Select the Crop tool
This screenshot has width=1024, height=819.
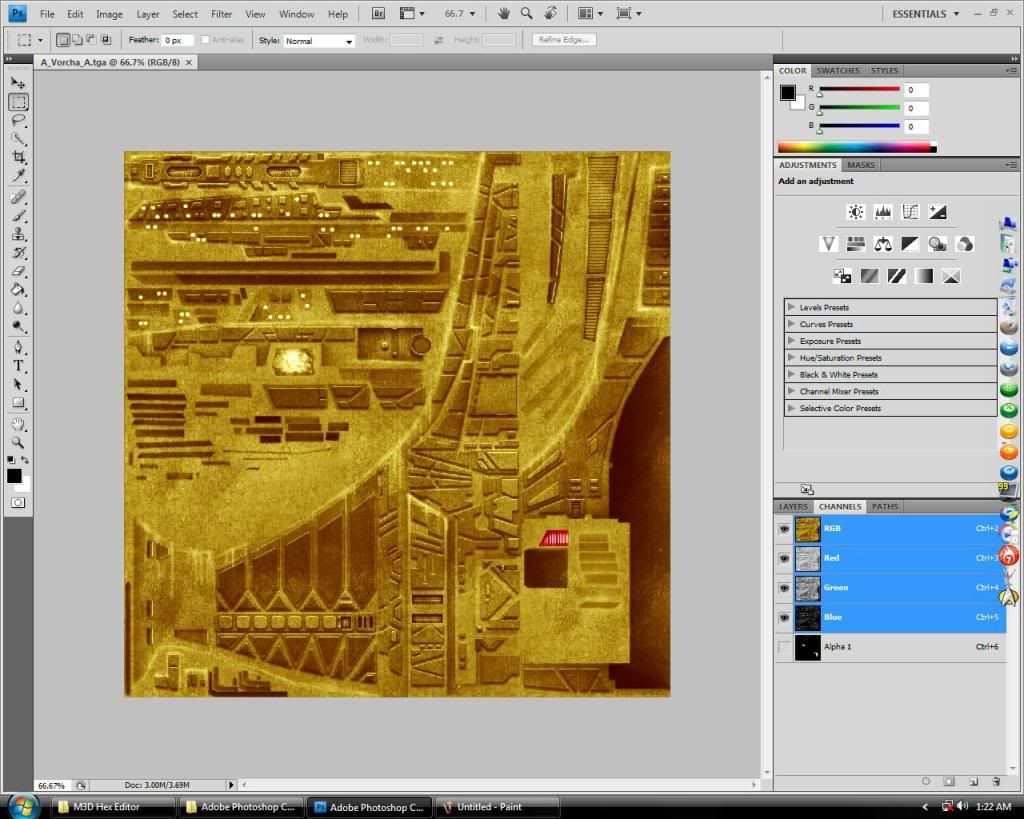pyautogui.click(x=18, y=157)
